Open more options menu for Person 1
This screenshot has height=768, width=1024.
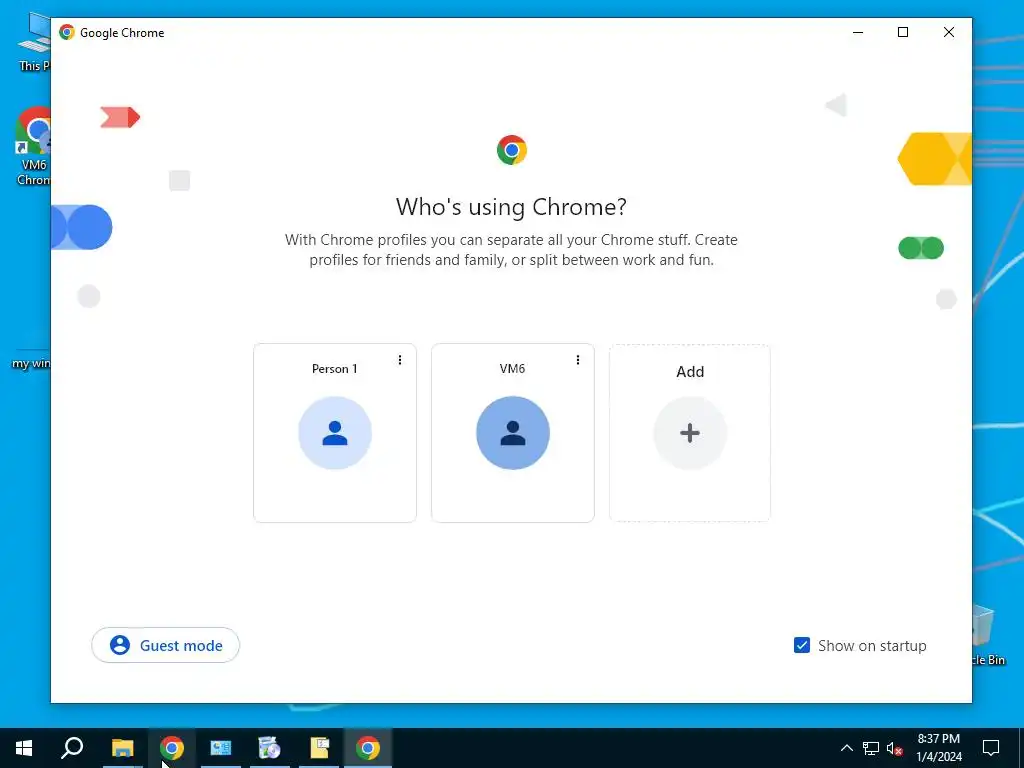point(400,360)
